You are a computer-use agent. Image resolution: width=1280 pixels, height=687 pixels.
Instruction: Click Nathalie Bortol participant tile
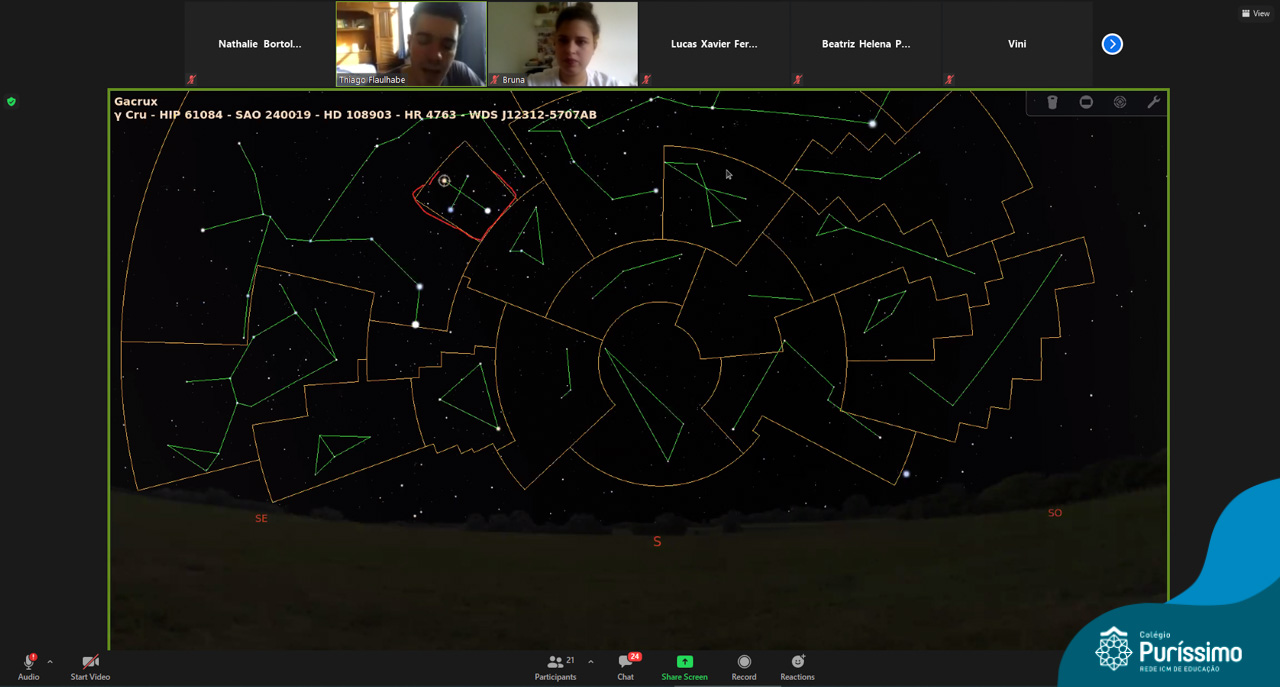pyautogui.click(x=259, y=44)
